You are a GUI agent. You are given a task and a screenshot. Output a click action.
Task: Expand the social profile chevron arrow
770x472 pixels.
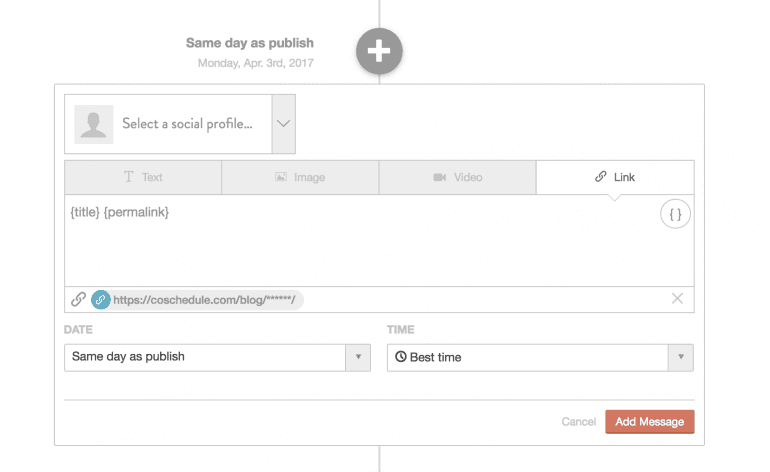coord(283,124)
